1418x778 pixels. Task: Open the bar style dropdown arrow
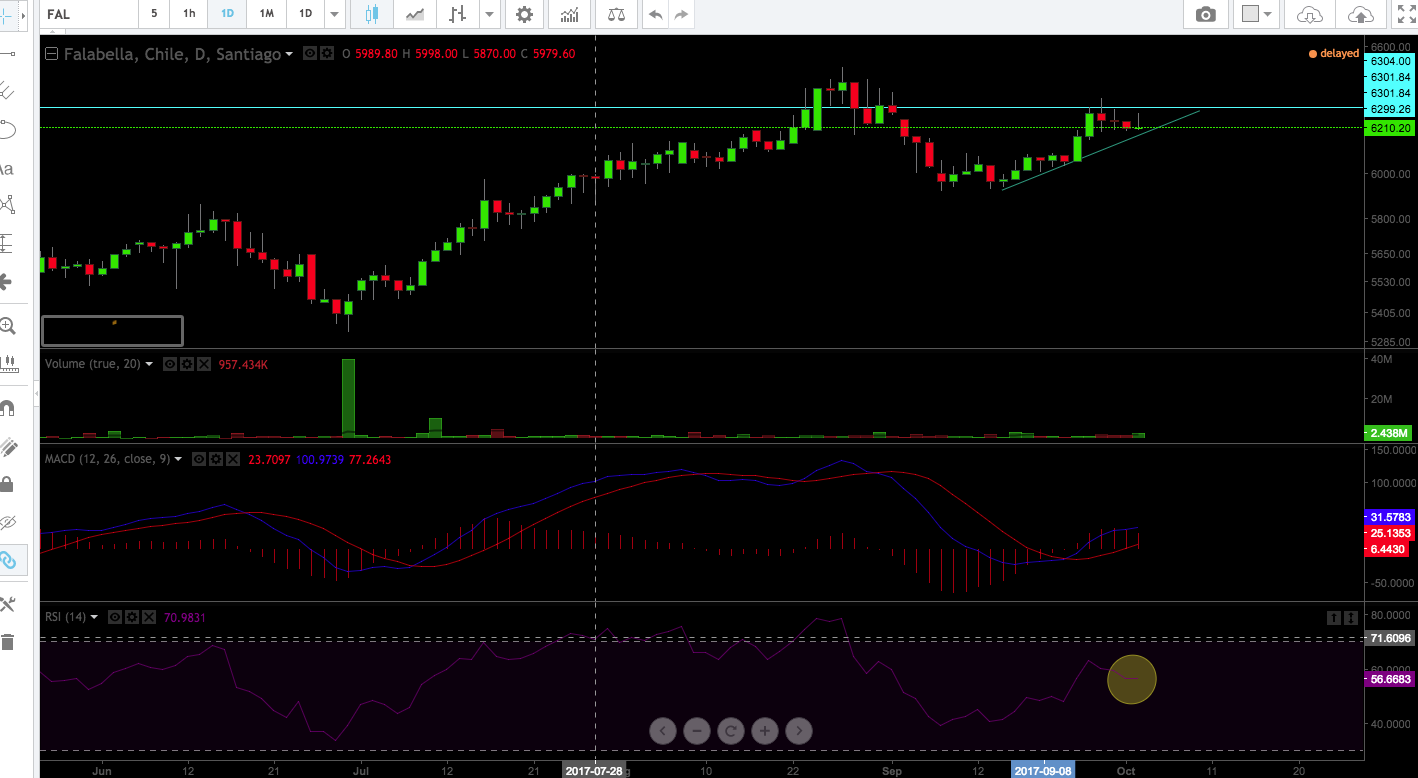pos(489,14)
